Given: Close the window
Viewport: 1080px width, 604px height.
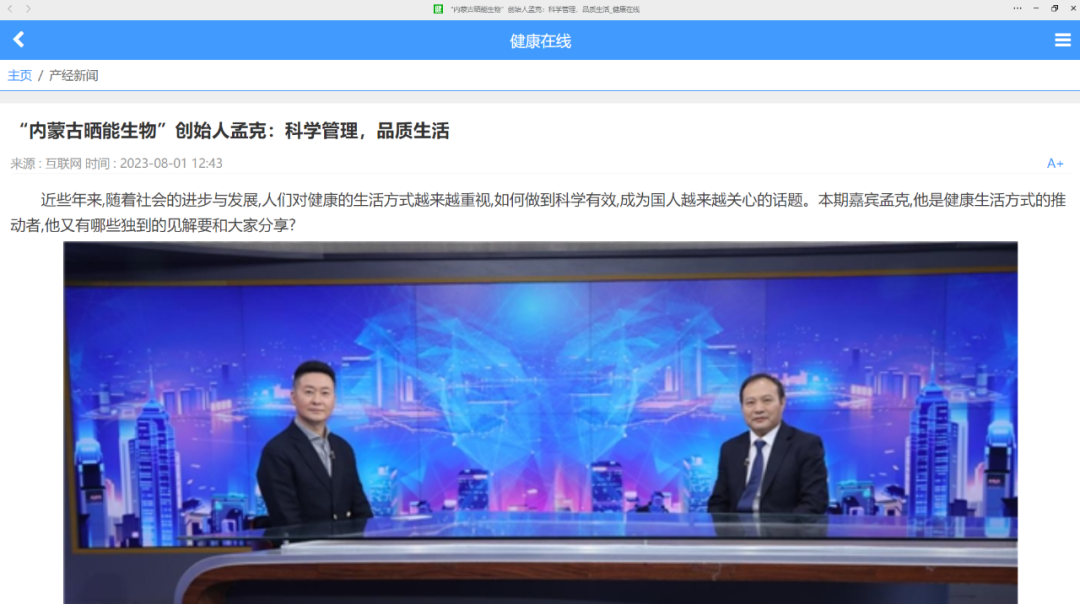Looking at the screenshot, I should click(1073, 8).
